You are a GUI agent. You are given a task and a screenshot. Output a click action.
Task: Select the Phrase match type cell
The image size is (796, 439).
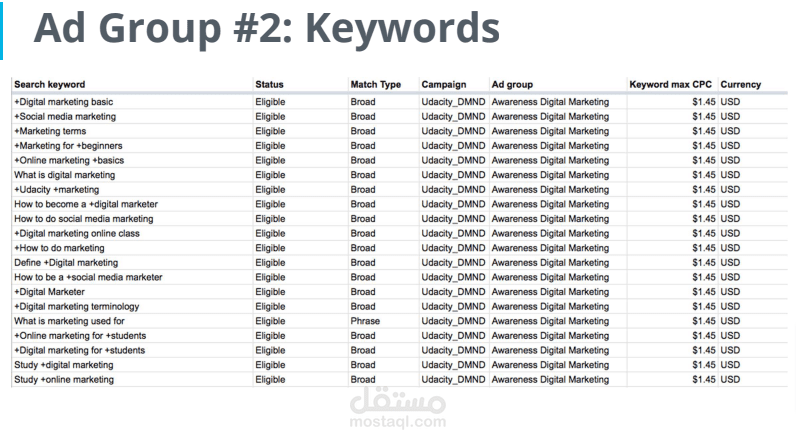(x=365, y=321)
